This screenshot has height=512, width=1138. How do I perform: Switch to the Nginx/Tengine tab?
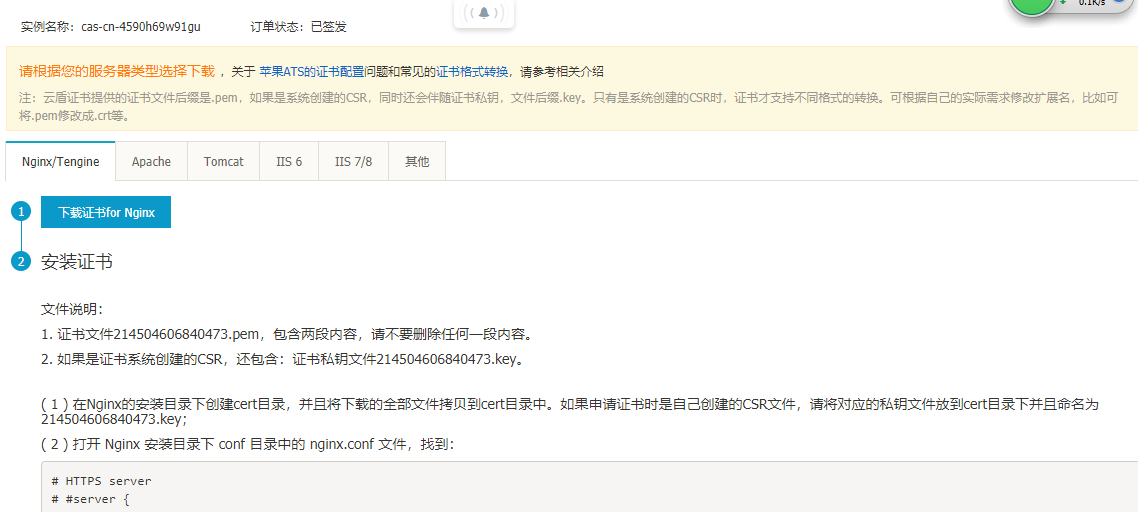tap(61, 161)
